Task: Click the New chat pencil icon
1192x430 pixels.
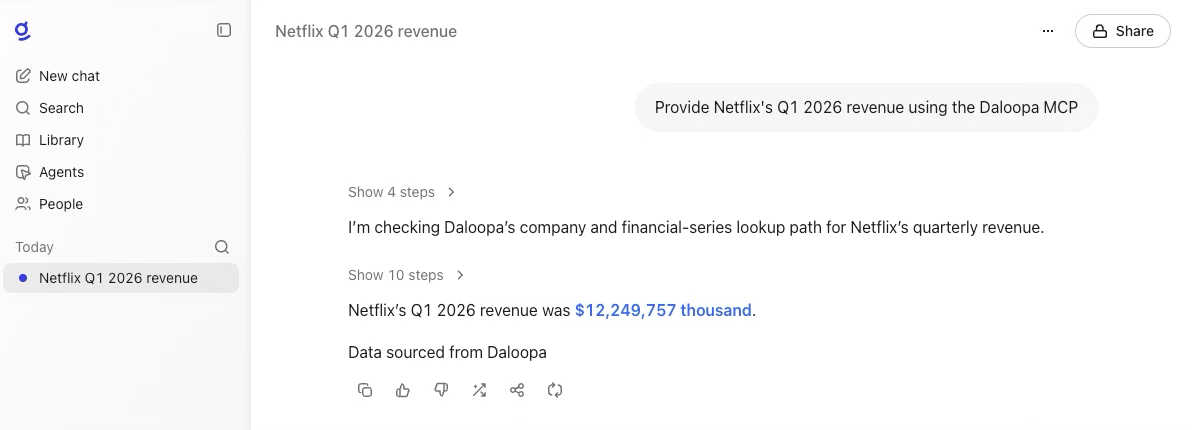Action: click(23, 76)
